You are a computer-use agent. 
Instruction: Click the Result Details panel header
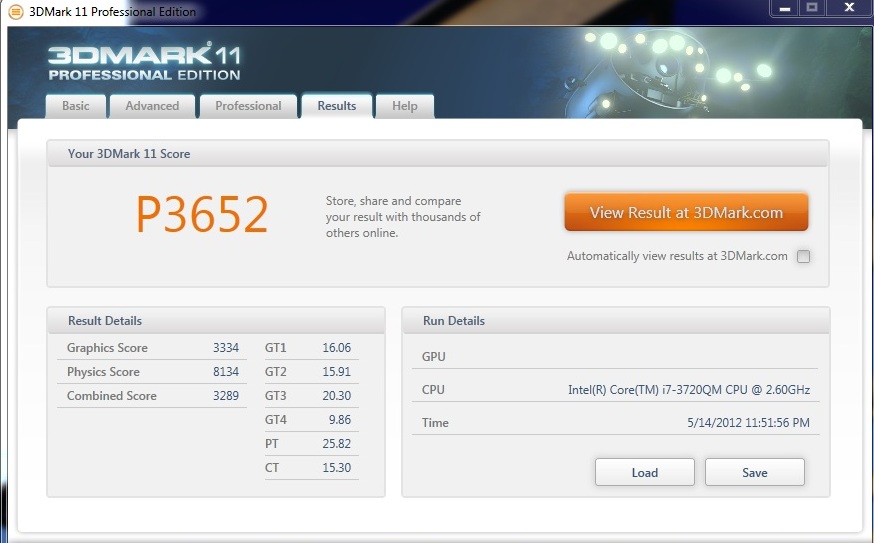[x=216, y=321]
